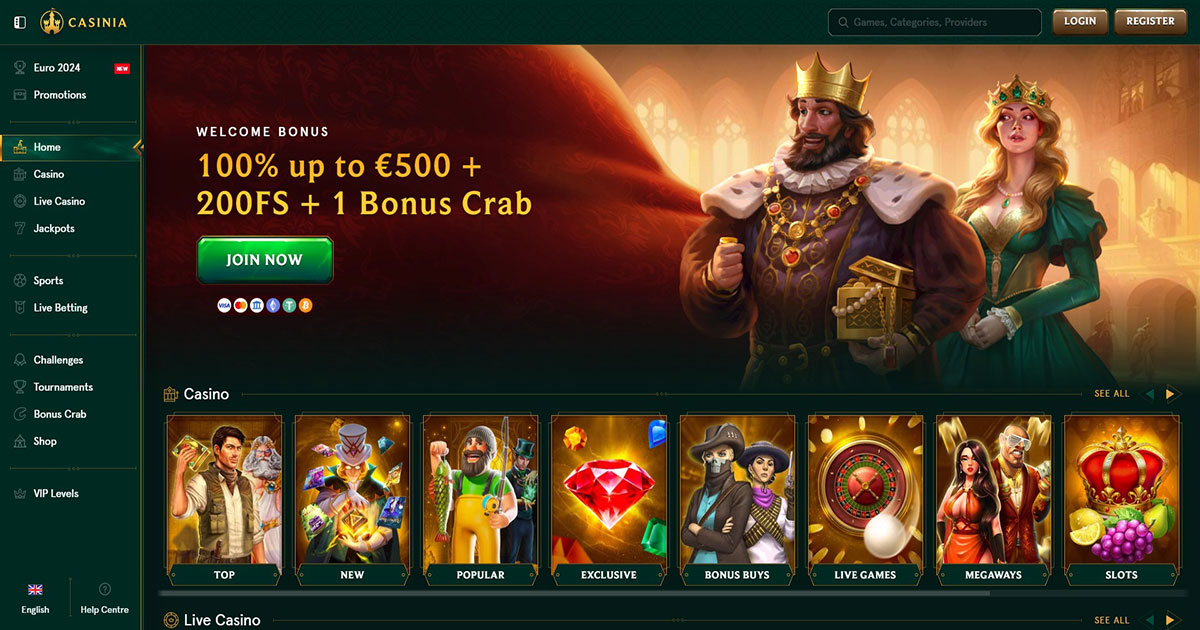Click the LOGIN button
This screenshot has height=630, width=1200.
pos(1080,21)
